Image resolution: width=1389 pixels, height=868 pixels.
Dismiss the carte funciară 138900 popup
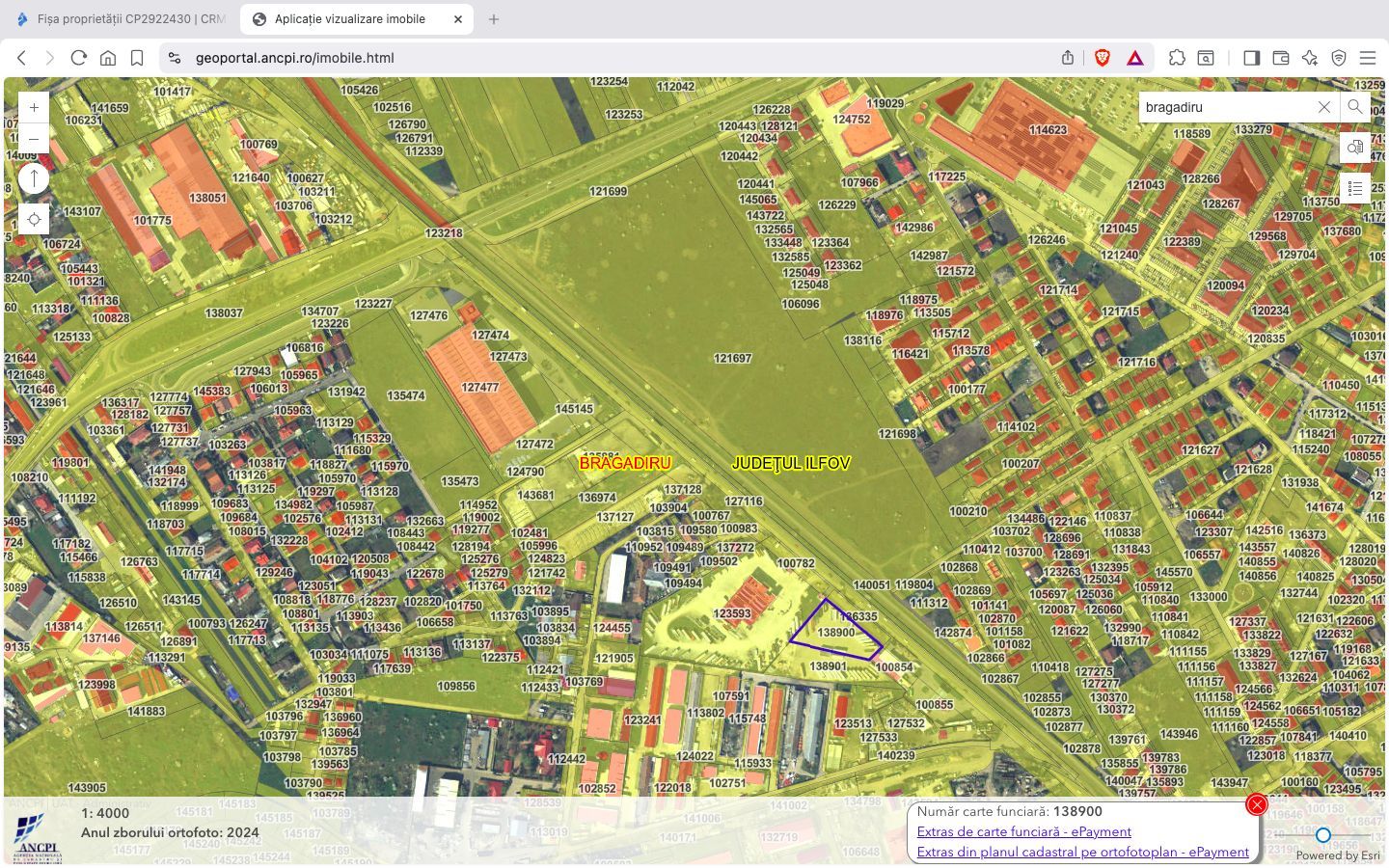[x=1256, y=803]
